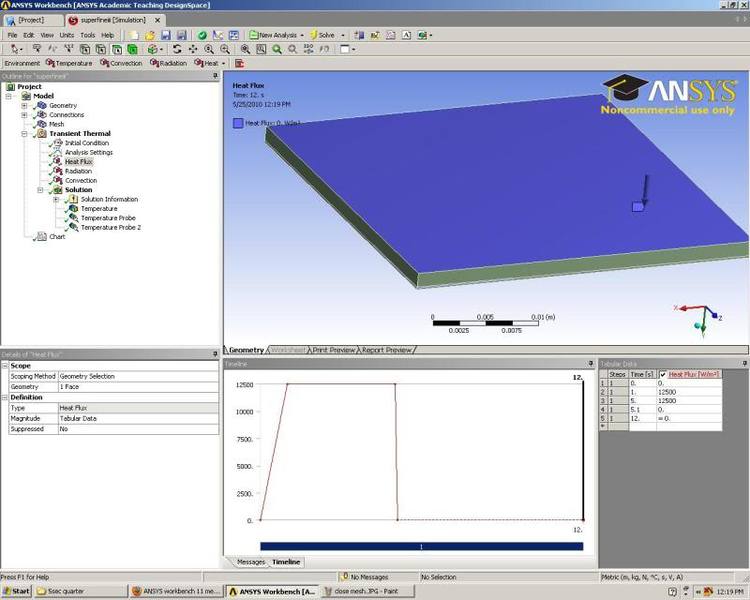Collapse the Solution tree node
This screenshot has width=750, height=600.
pyautogui.click(x=40, y=190)
